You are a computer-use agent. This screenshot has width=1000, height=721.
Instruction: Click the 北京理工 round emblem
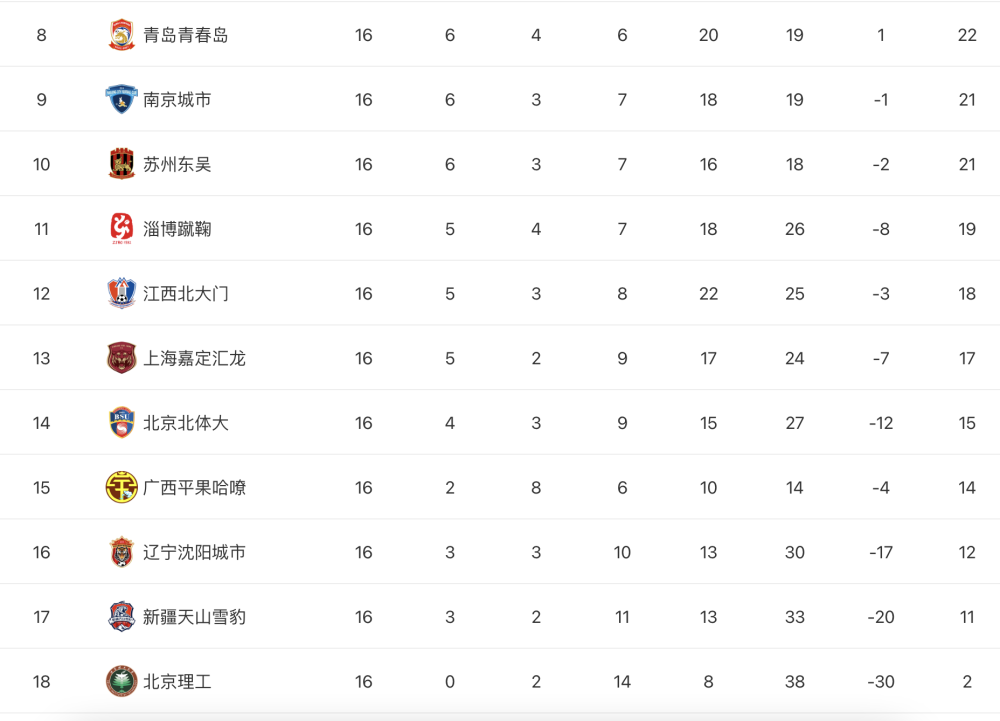(x=121, y=681)
